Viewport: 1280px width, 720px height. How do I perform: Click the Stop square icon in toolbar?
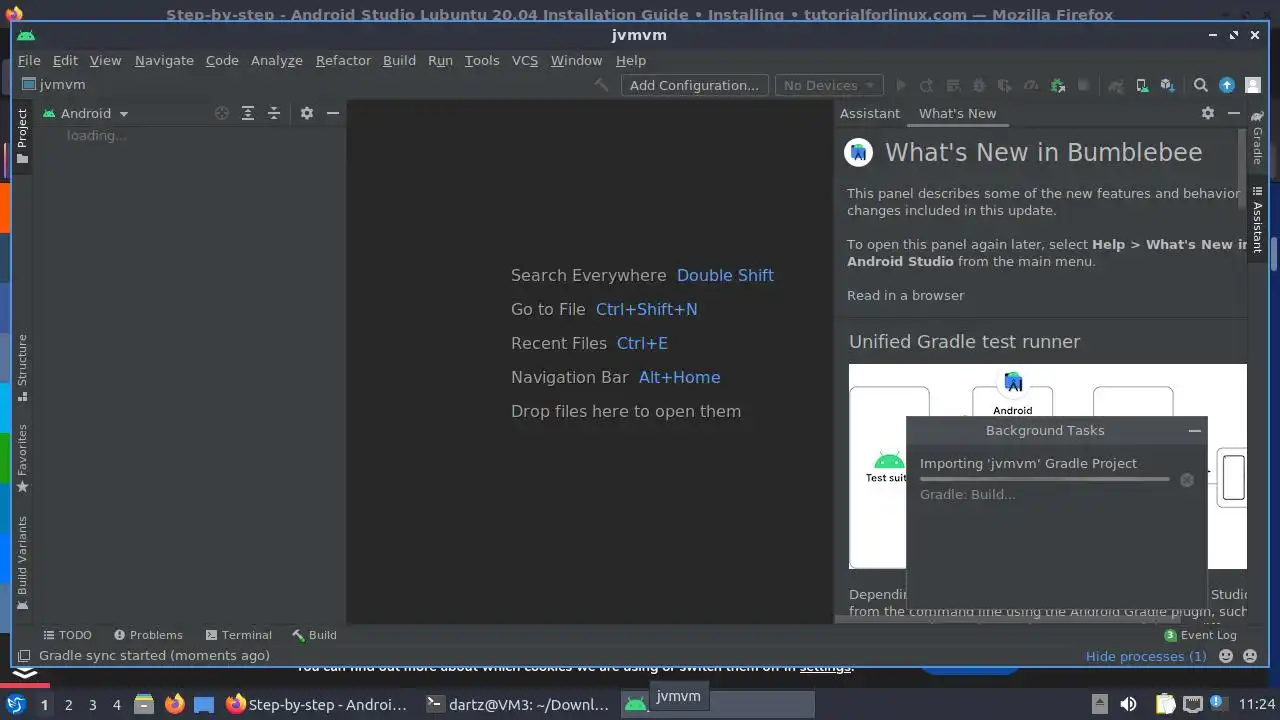(x=1083, y=85)
